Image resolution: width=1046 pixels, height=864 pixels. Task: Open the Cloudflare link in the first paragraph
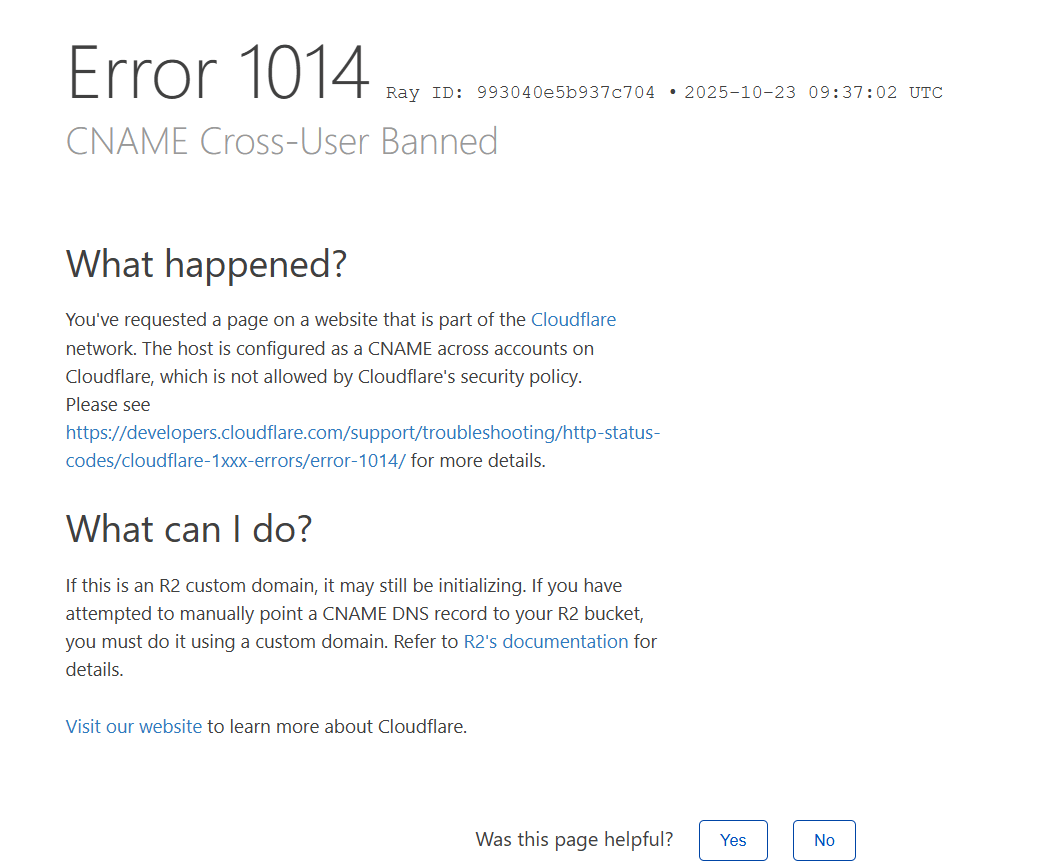573,320
